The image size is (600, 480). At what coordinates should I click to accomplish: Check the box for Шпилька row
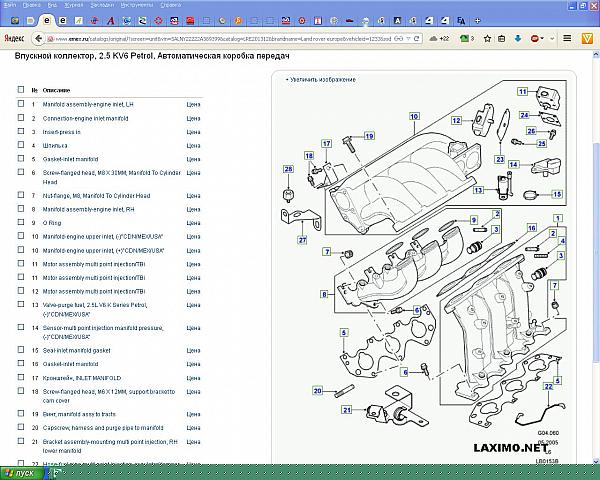21,145
